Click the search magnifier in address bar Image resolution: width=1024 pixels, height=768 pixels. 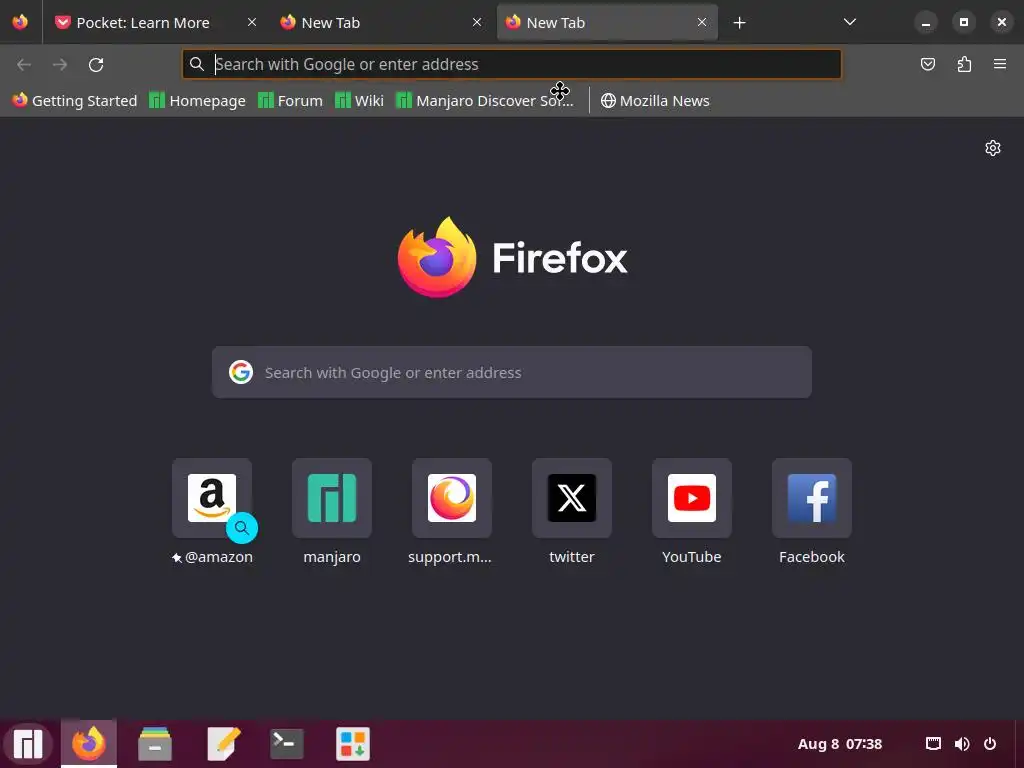click(x=197, y=64)
